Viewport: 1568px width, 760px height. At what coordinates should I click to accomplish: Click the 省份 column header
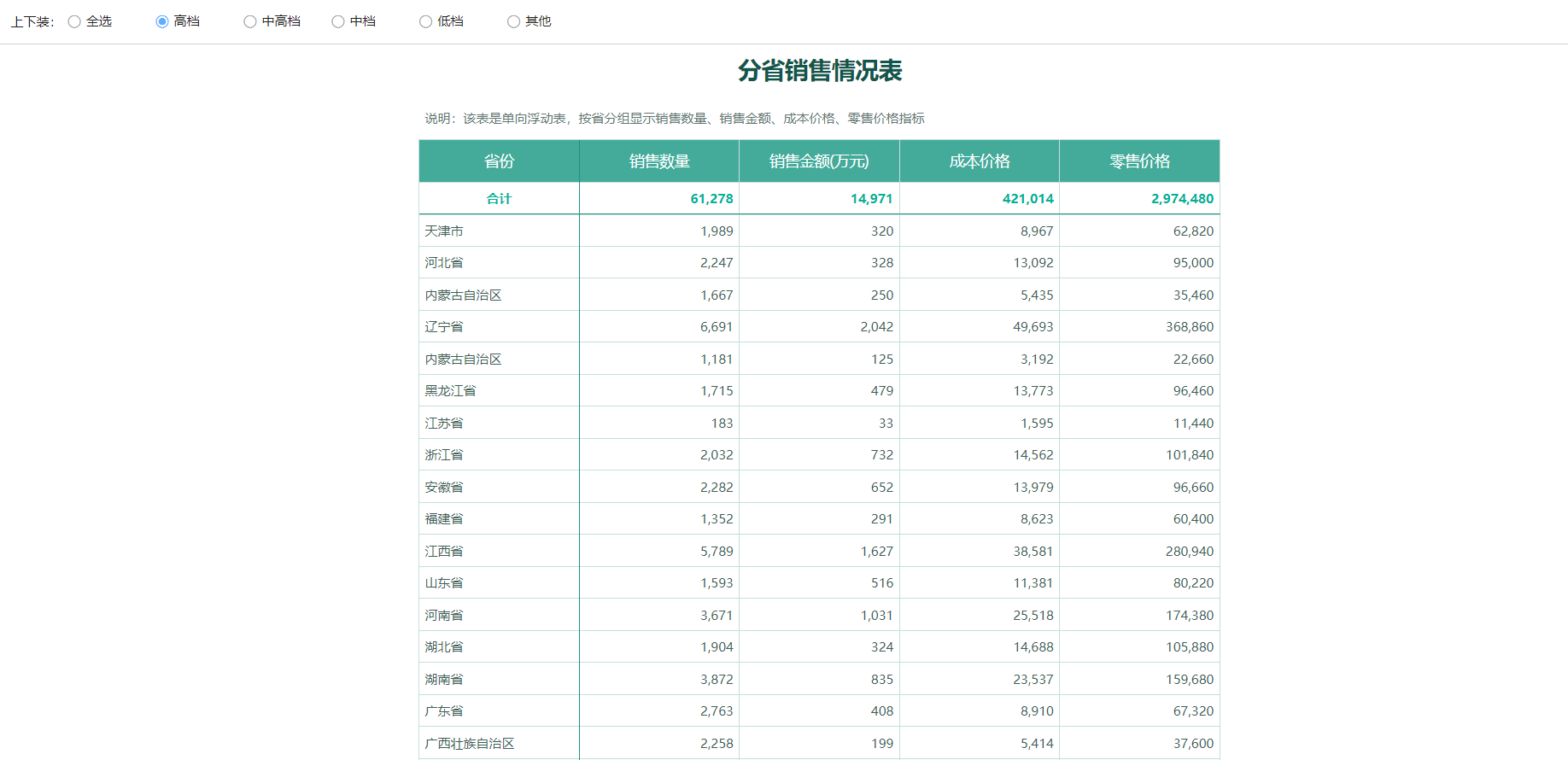point(499,161)
